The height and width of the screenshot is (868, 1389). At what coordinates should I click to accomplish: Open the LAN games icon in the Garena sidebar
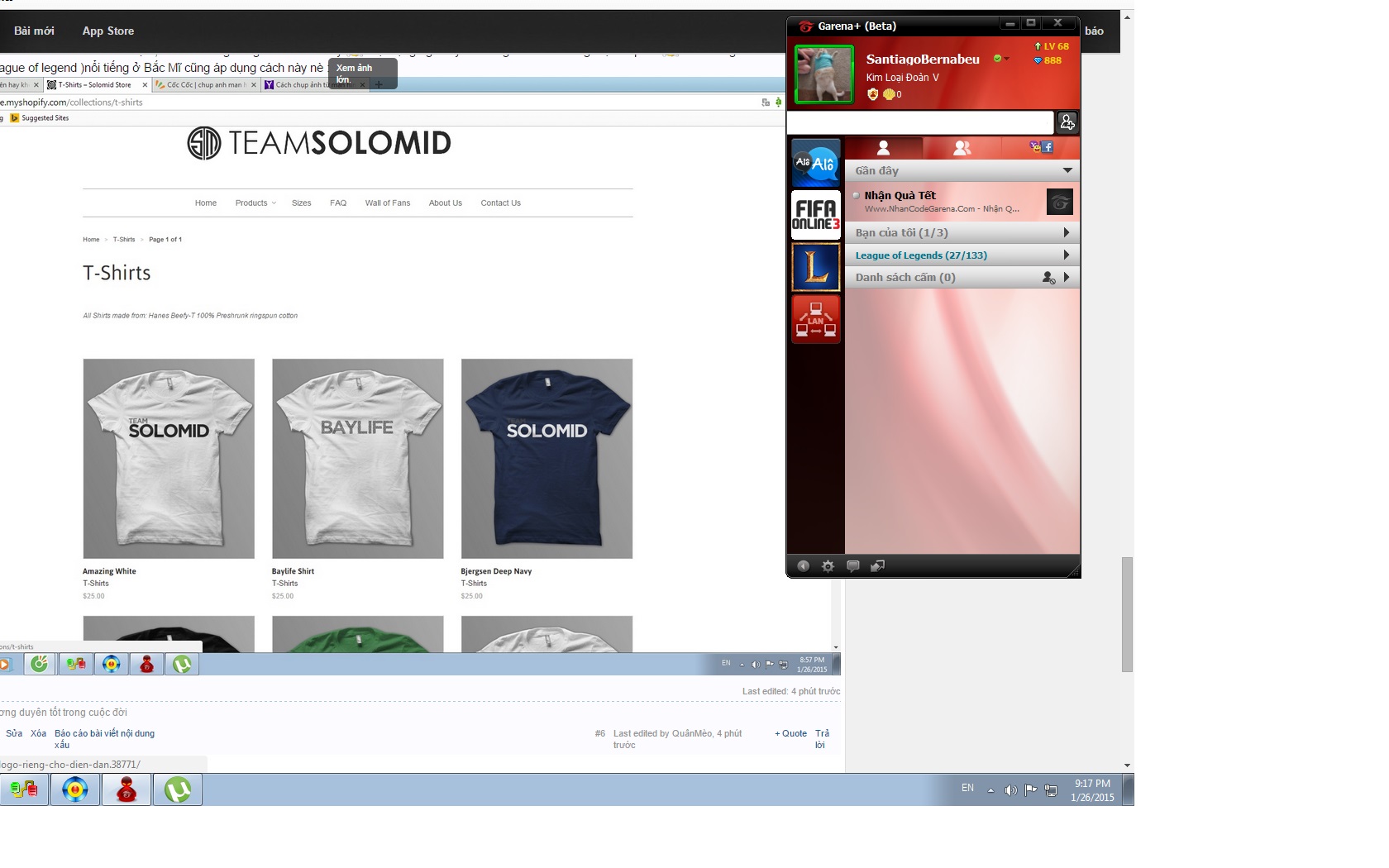click(x=816, y=318)
